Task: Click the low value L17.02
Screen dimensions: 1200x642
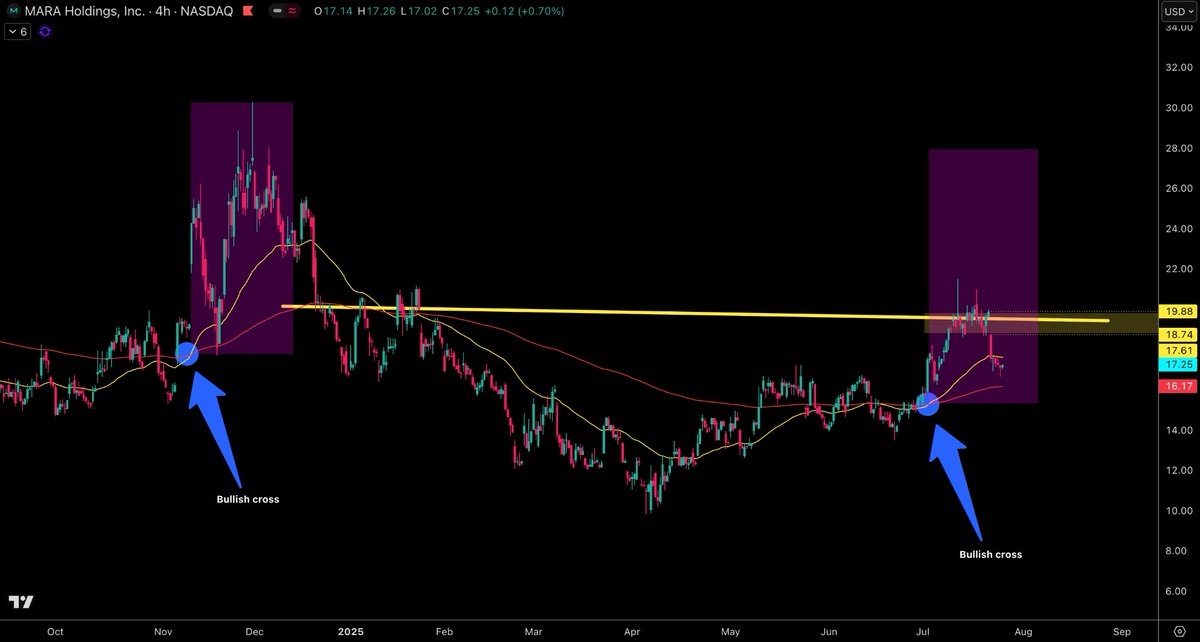Action: click(x=418, y=11)
